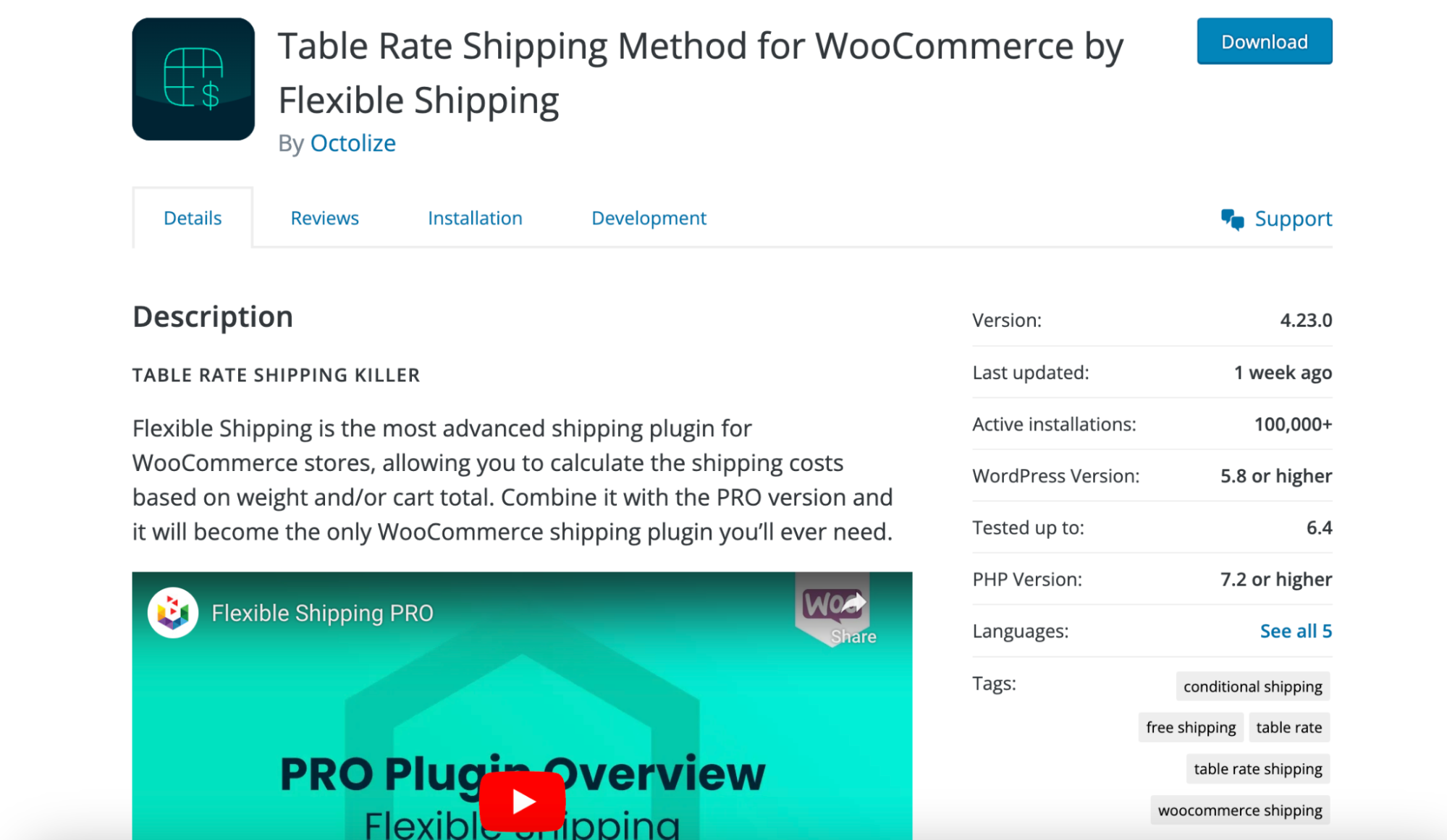
Task: Select the Reviews tab
Action: pos(323,217)
